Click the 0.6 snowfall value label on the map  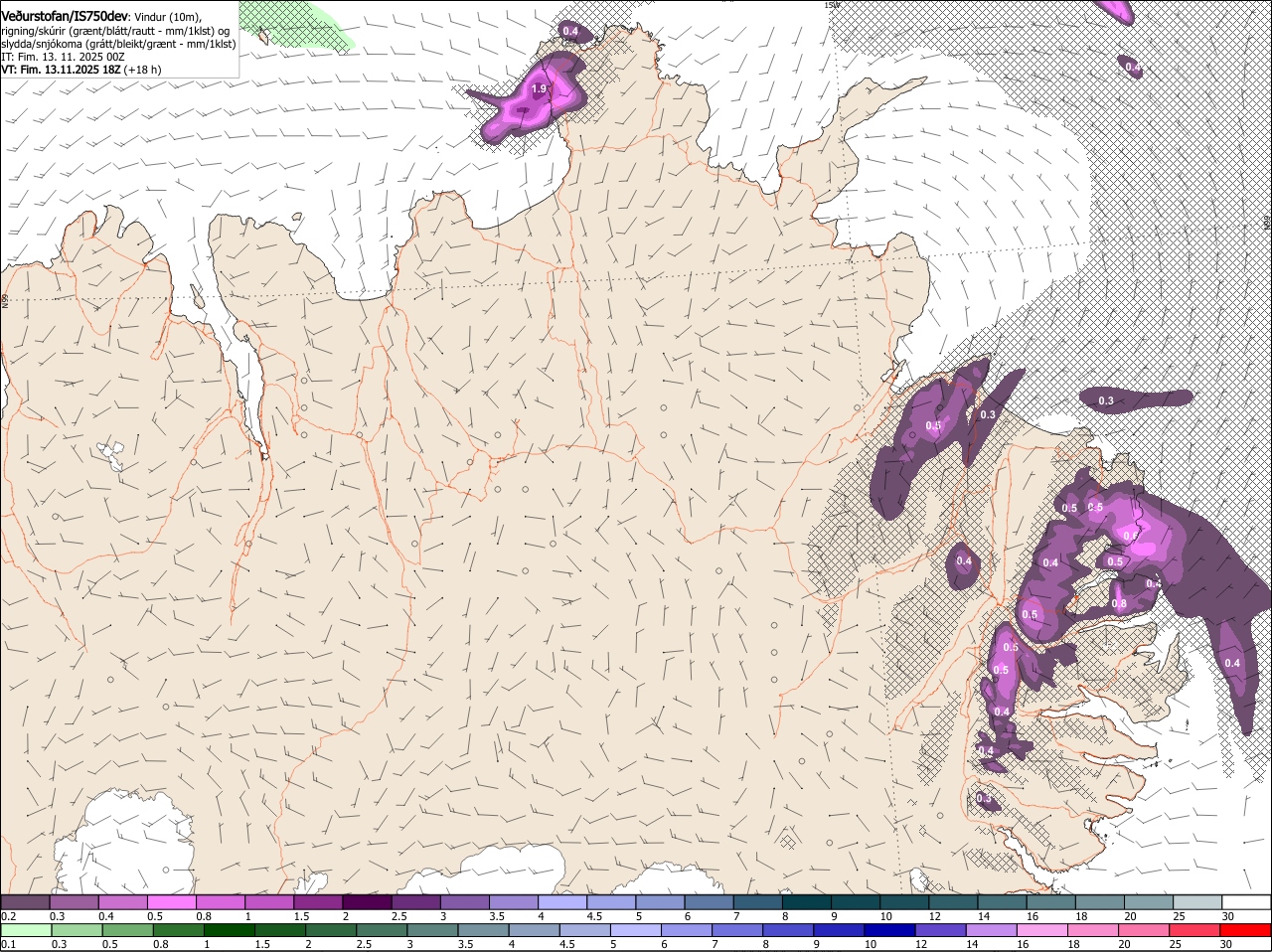[1130, 535]
